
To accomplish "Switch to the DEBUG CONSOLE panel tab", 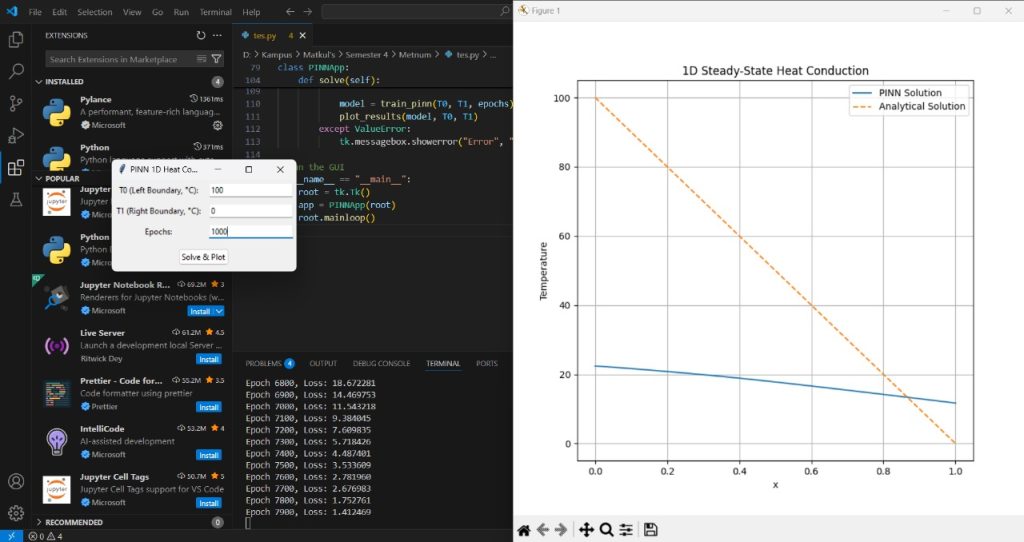I will coord(381,363).
